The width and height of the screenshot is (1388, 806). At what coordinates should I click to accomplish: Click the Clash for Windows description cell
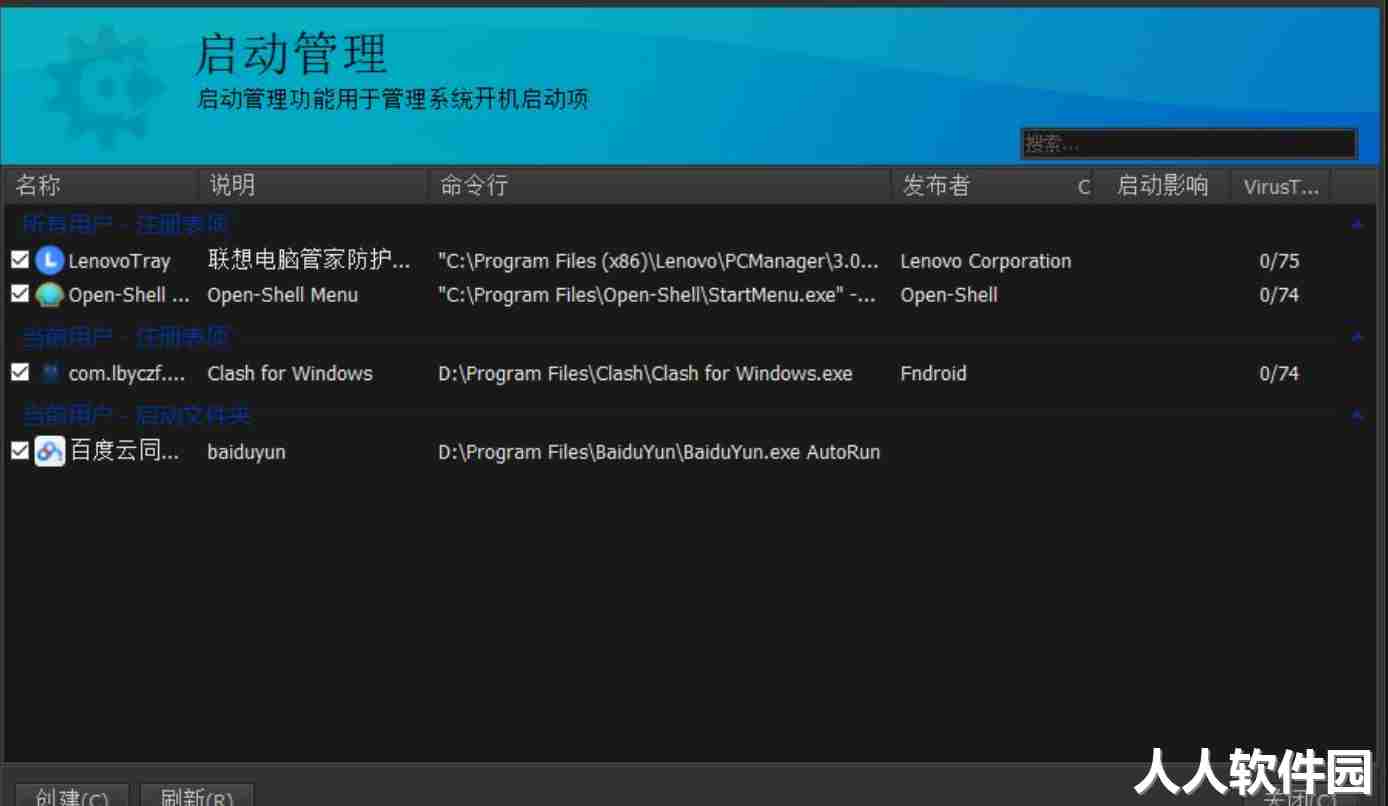[x=290, y=373]
